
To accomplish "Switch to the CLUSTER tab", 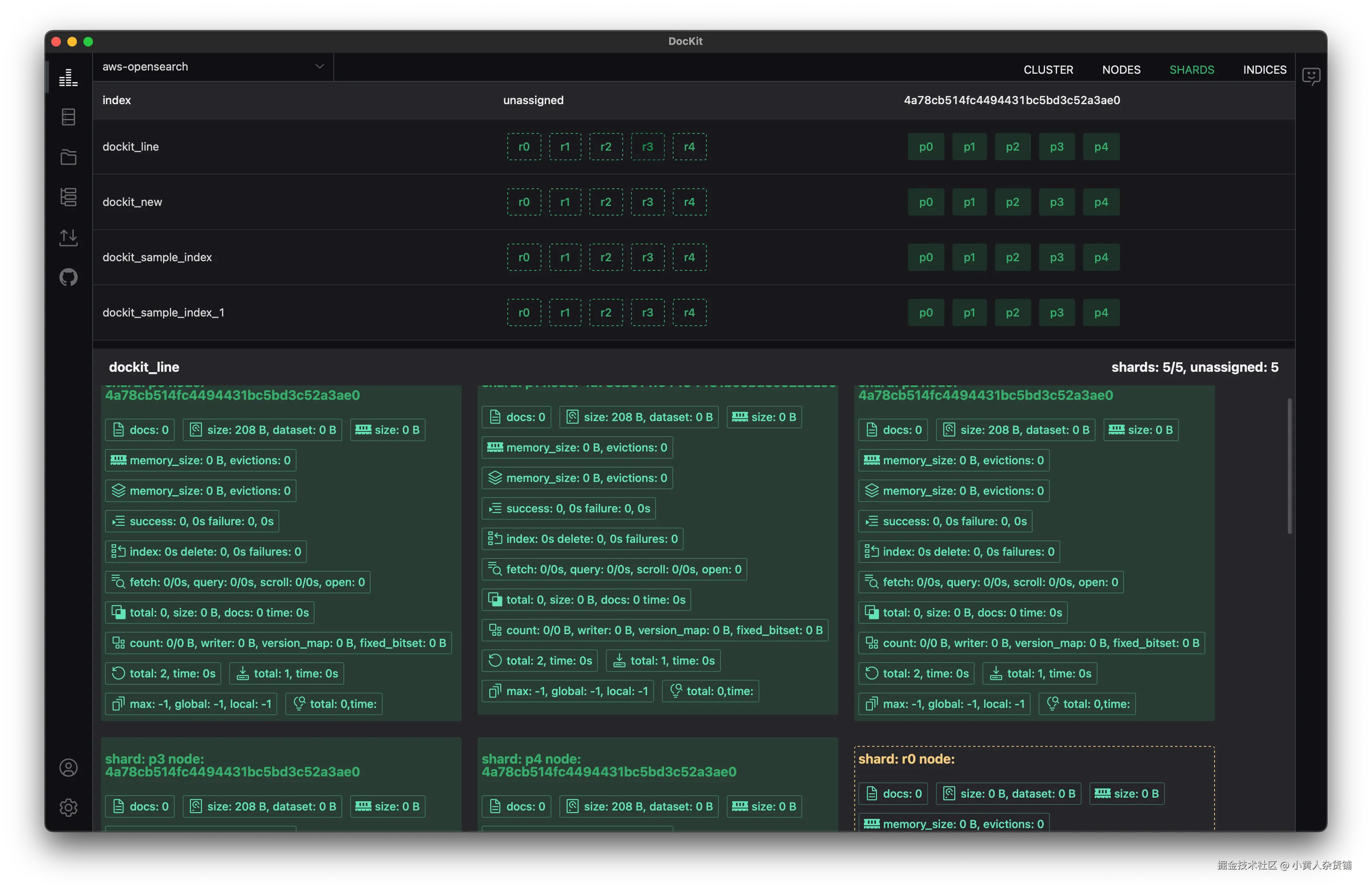I will click(x=1048, y=70).
